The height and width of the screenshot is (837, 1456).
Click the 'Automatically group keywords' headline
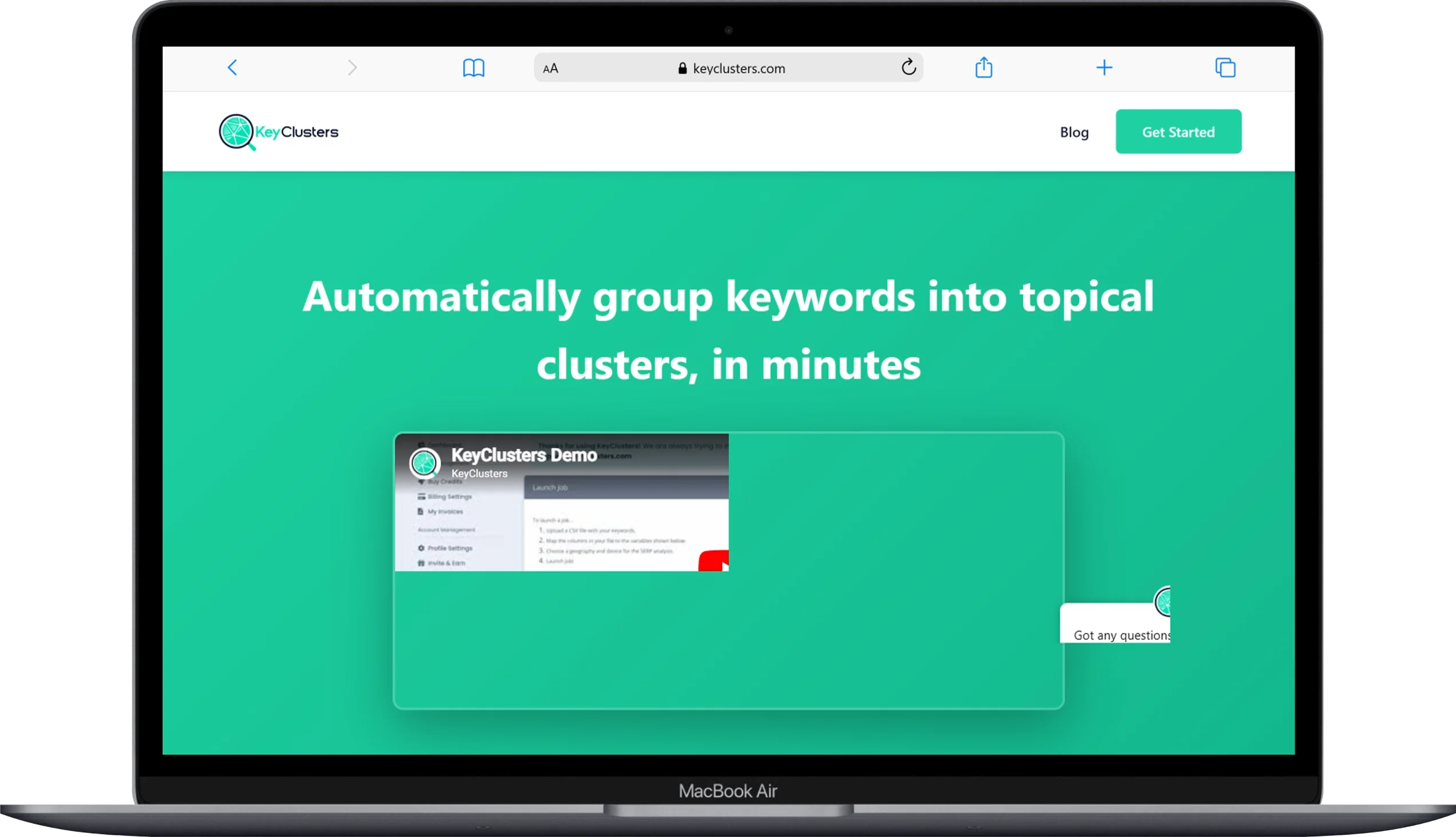tap(728, 330)
